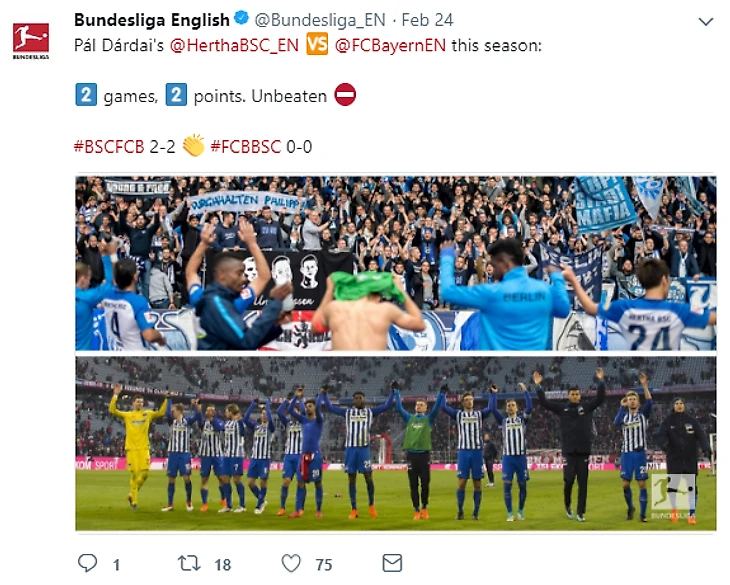Open the bottom photo of players lined up

(x=396, y=444)
